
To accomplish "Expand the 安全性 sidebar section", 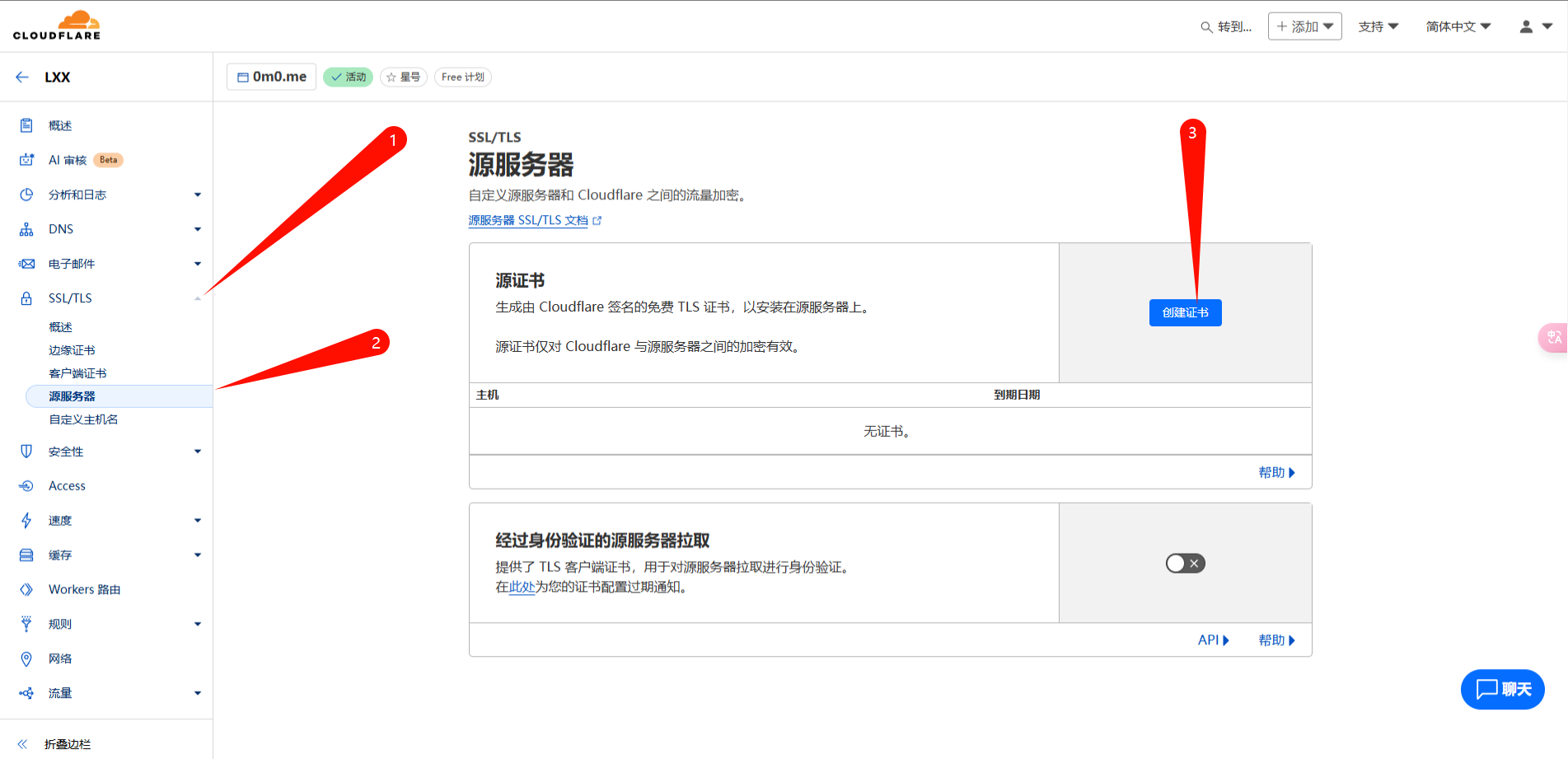I will tap(197, 452).
